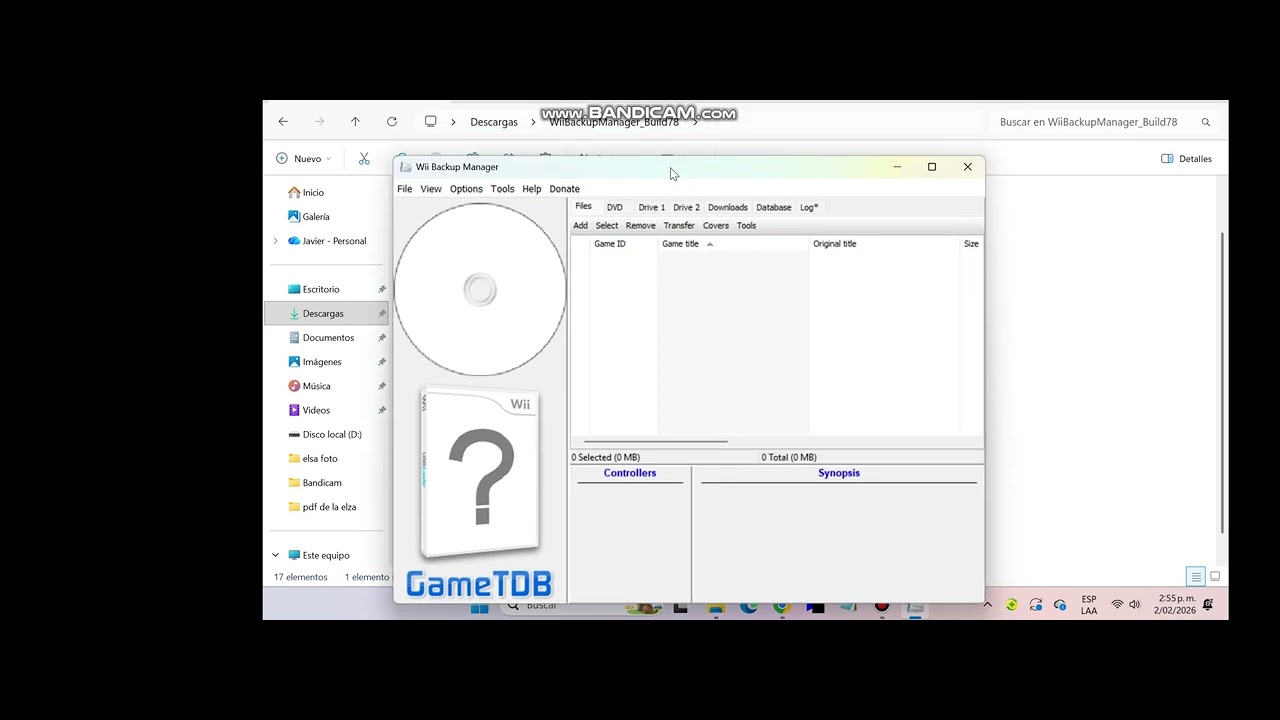Switch to details list view in Explorer status bar
Screen dimensions: 1280x720
pos(1196,577)
